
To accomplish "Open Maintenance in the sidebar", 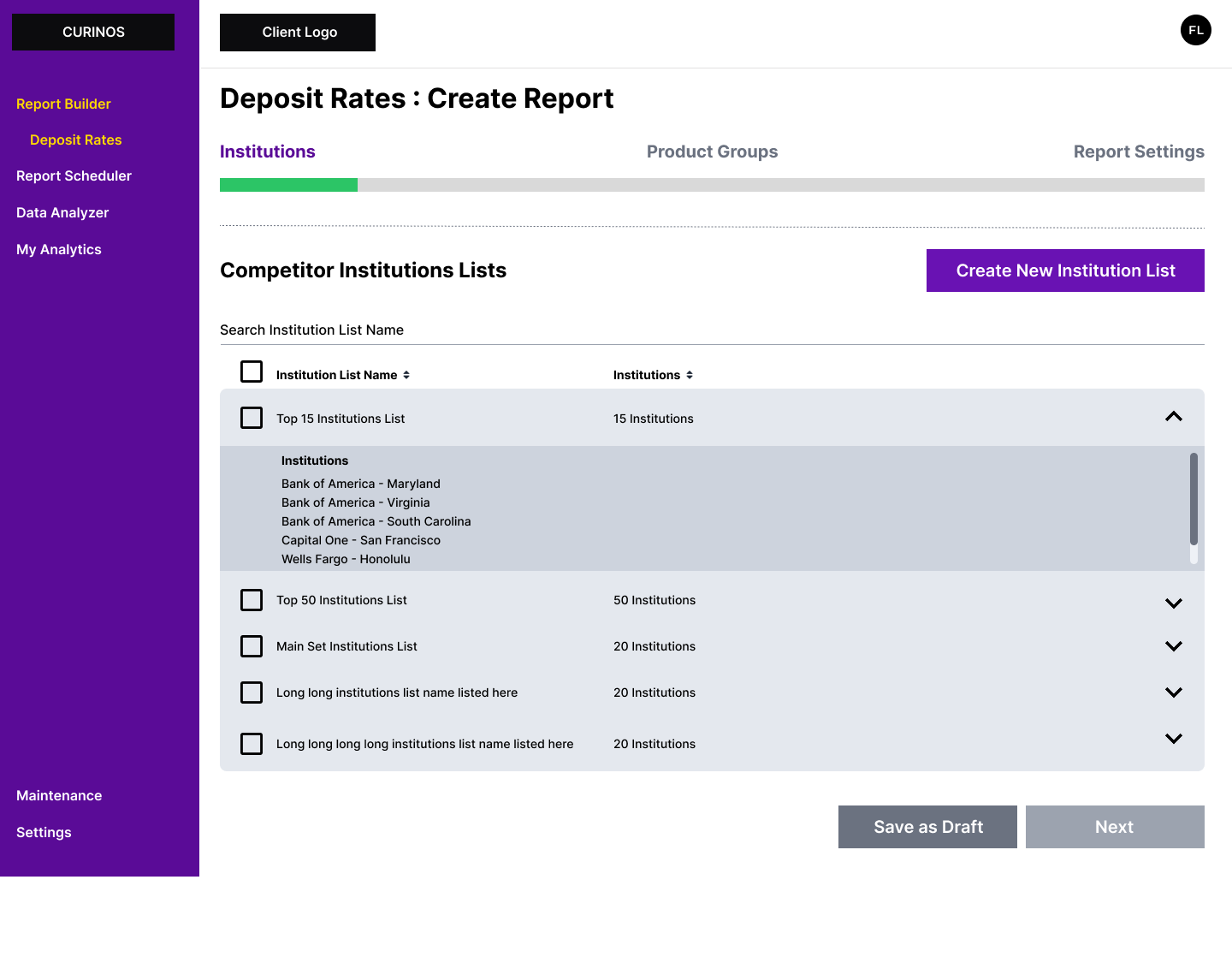I will pos(59,795).
